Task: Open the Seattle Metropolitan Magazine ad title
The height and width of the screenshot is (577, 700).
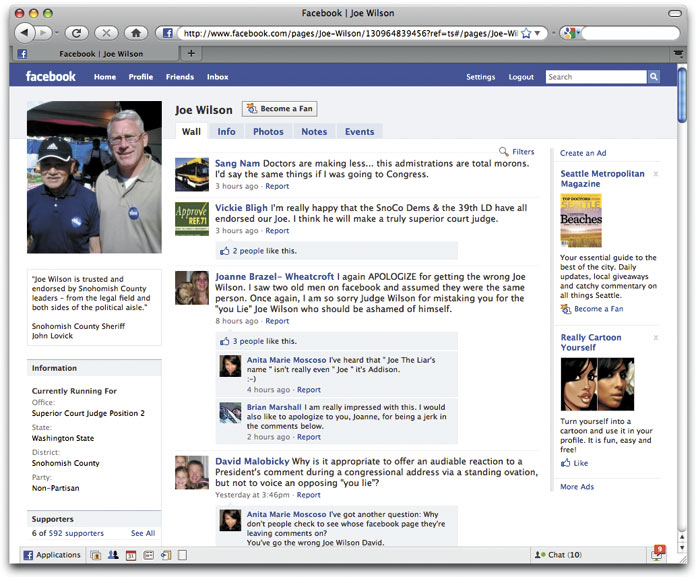Action: (602, 179)
